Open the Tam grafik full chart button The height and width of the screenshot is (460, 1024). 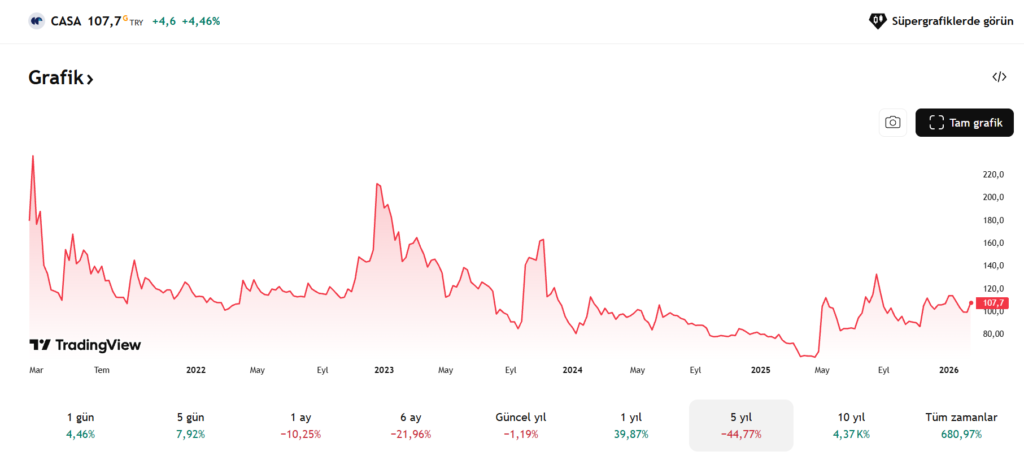(964, 122)
